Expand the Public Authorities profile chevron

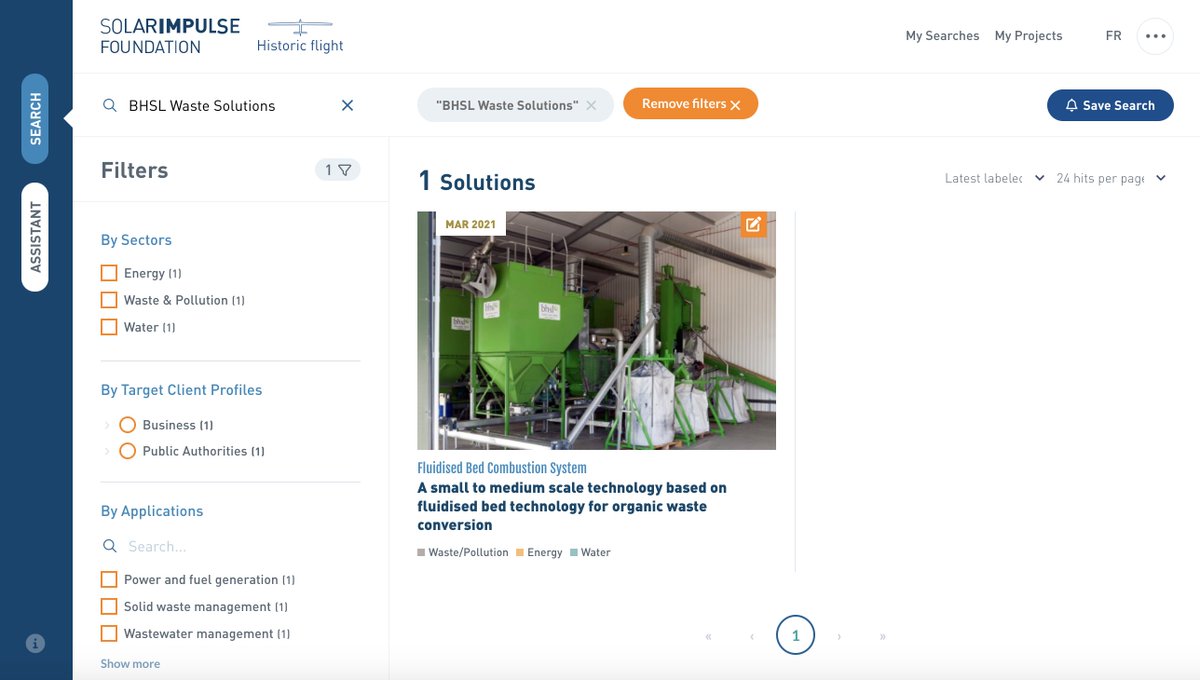[109, 450]
